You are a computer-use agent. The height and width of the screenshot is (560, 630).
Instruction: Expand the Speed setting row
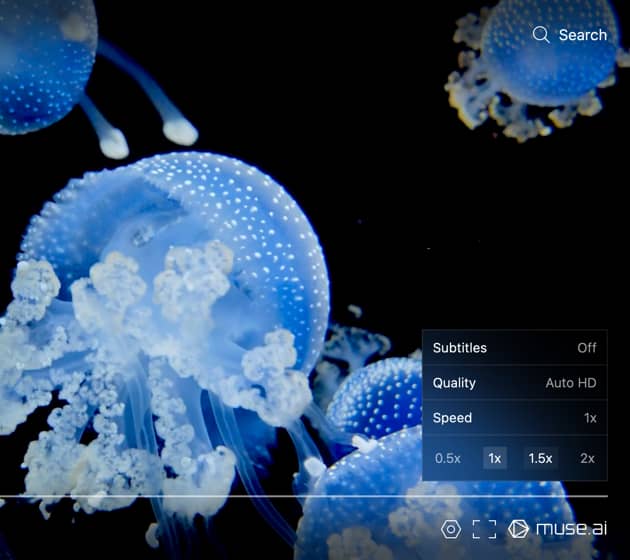pos(452,418)
